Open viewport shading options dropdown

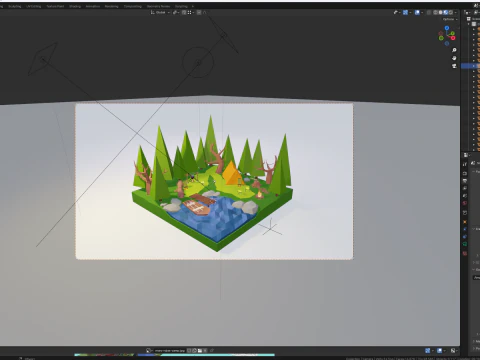tap(455, 12)
